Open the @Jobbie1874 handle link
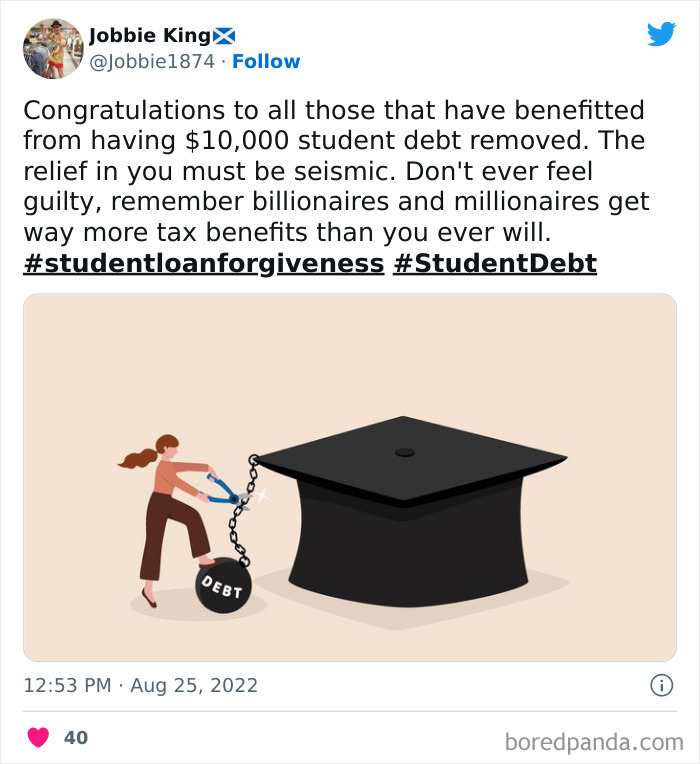Image resolution: width=700 pixels, height=764 pixels. click(152, 62)
